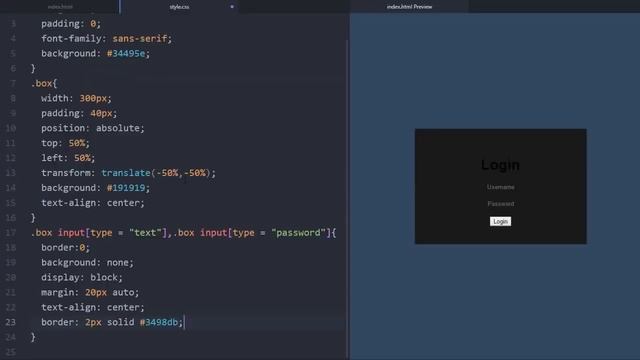Screen dimensions: 640x360
Task: Click the word absolute in position line
Action: tap(118, 128)
